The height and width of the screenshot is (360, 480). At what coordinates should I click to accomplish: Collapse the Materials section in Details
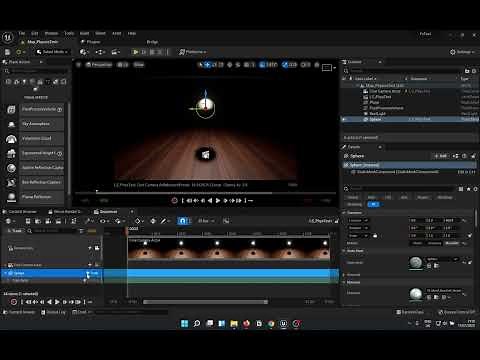pyautogui.click(x=344, y=282)
